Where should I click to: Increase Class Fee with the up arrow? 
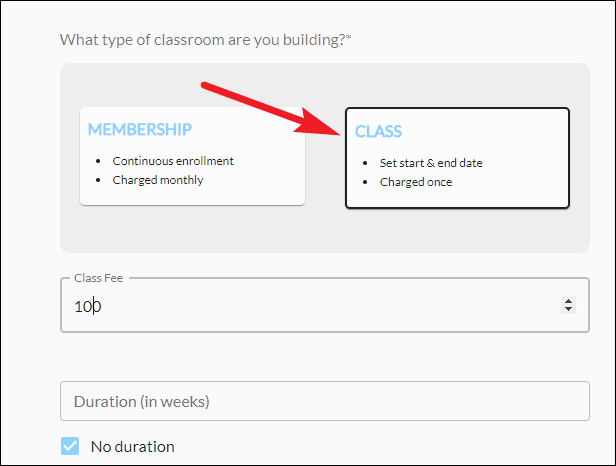568,301
